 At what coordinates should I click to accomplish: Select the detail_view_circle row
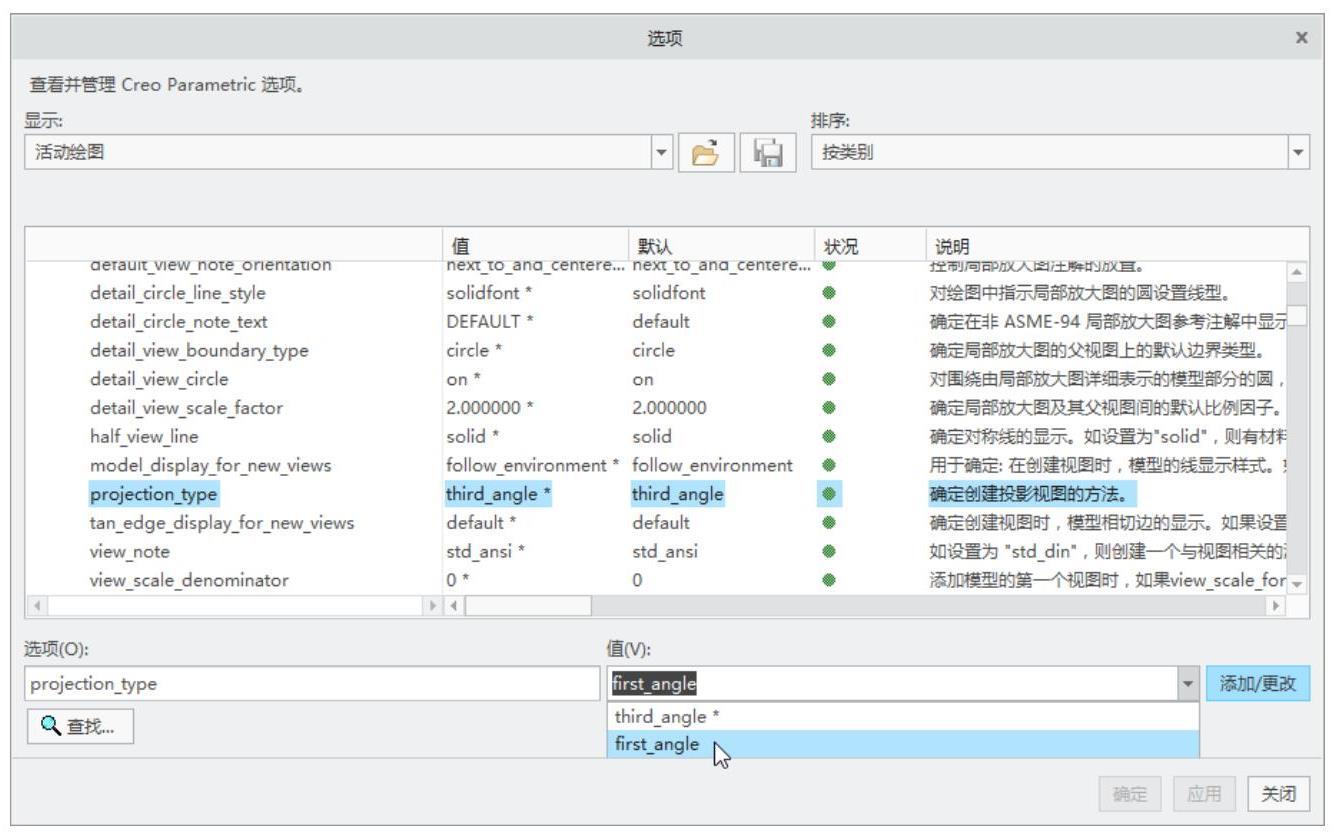coord(159,379)
